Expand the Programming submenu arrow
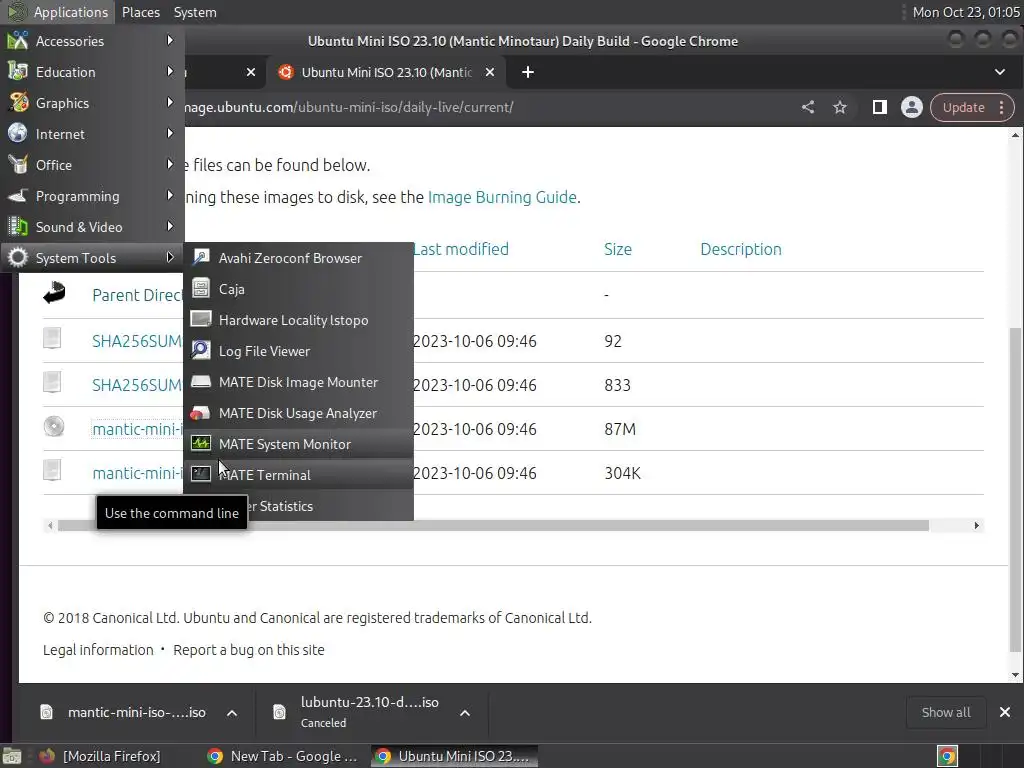Viewport: 1024px width, 768px height. pyautogui.click(x=170, y=195)
